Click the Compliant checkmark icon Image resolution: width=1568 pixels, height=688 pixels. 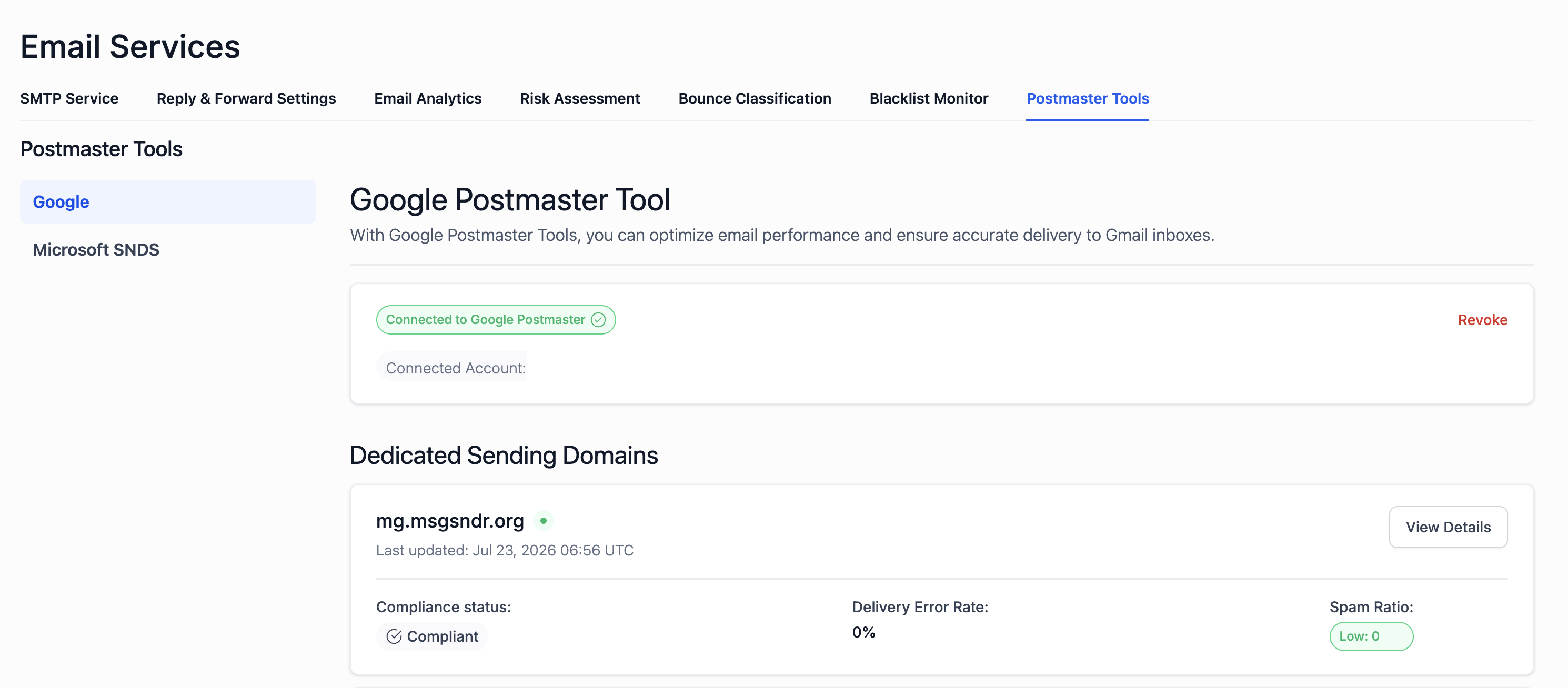click(x=394, y=636)
